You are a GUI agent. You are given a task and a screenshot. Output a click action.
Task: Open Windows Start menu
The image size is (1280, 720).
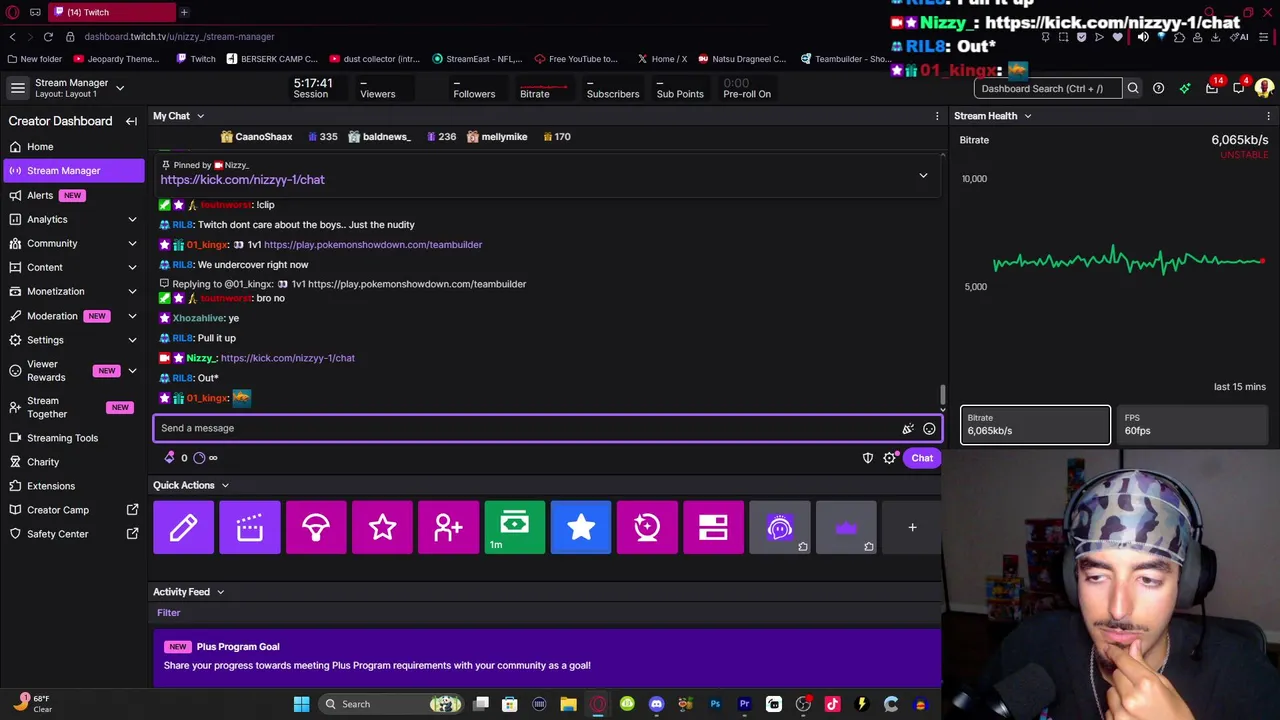pos(301,704)
